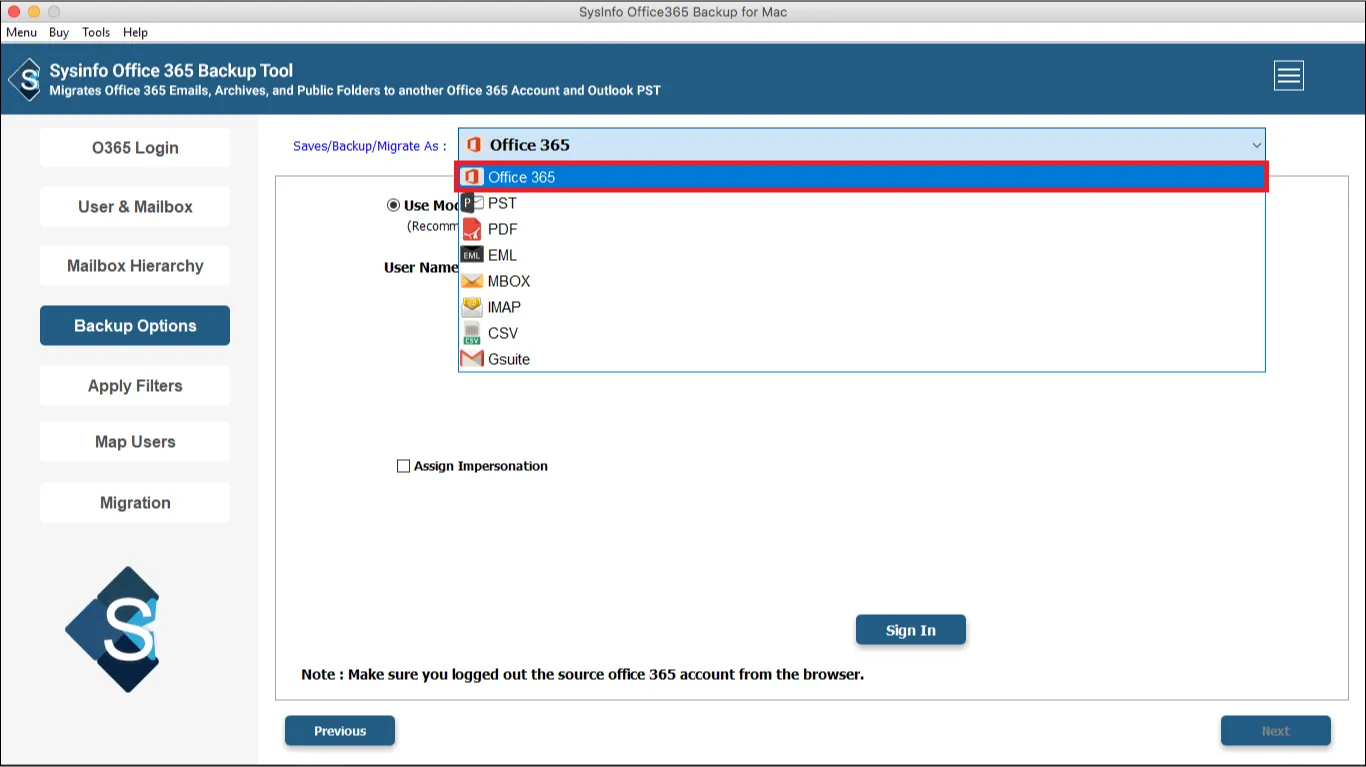Viewport: 1366px width, 767px height.
Task: Click the Sysinfo S logo in the sidebar
Action: (113, 629)
